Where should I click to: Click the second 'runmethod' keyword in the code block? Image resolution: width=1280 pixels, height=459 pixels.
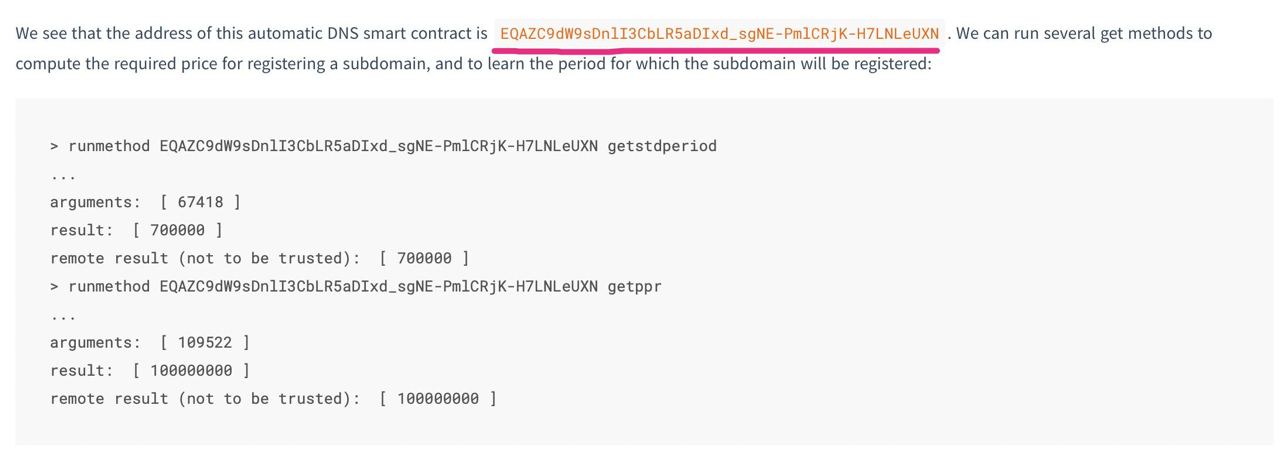click(109, 286)
